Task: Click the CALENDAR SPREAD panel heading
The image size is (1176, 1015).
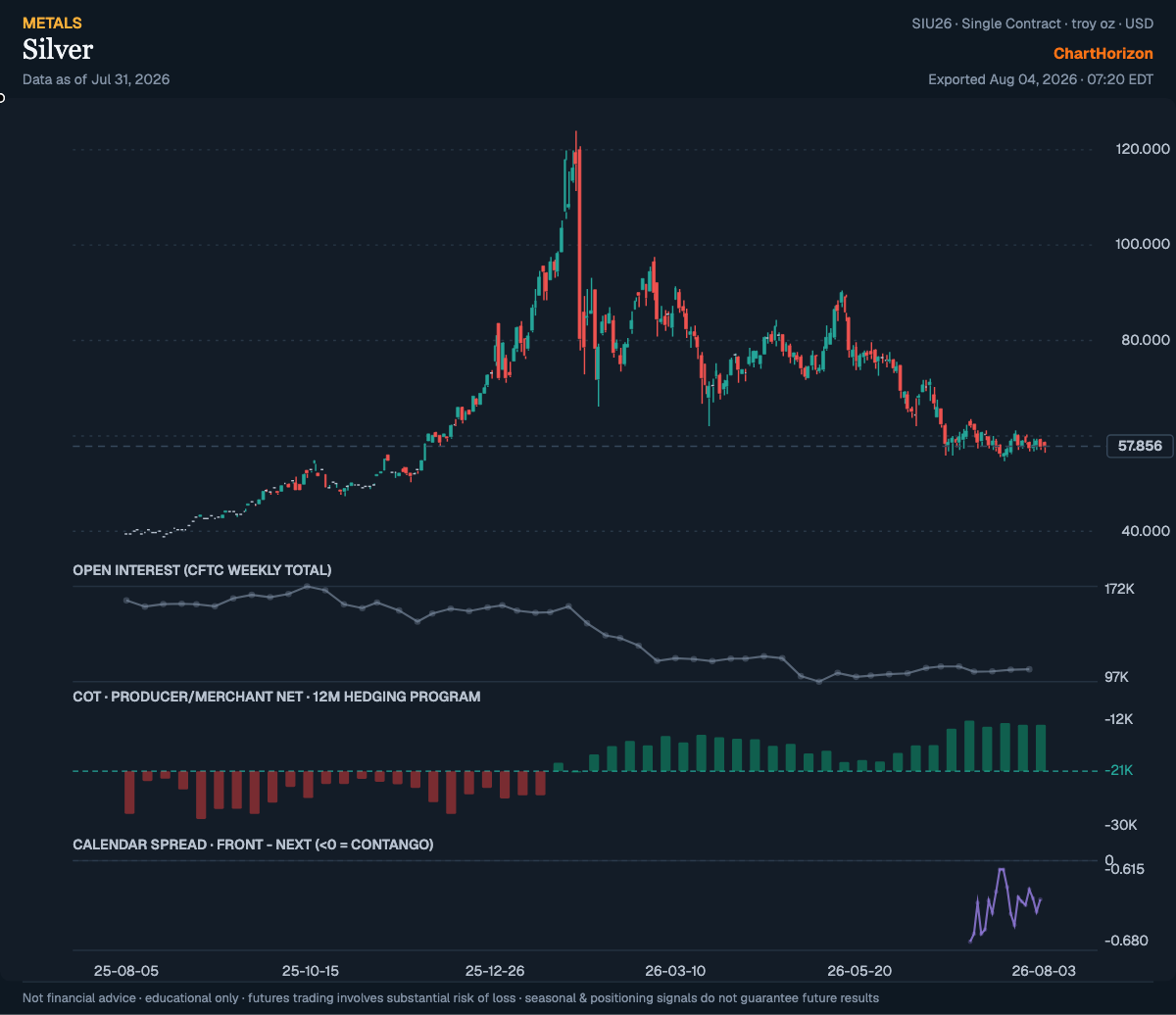Action: (253, 845)
